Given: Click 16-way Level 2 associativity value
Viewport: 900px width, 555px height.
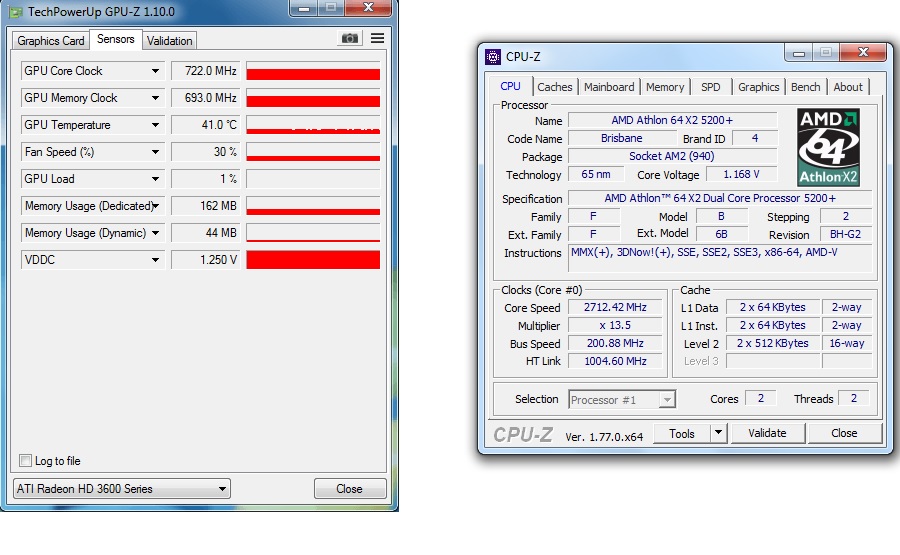Looking at the screenshot, I should (x=847, y=343).
